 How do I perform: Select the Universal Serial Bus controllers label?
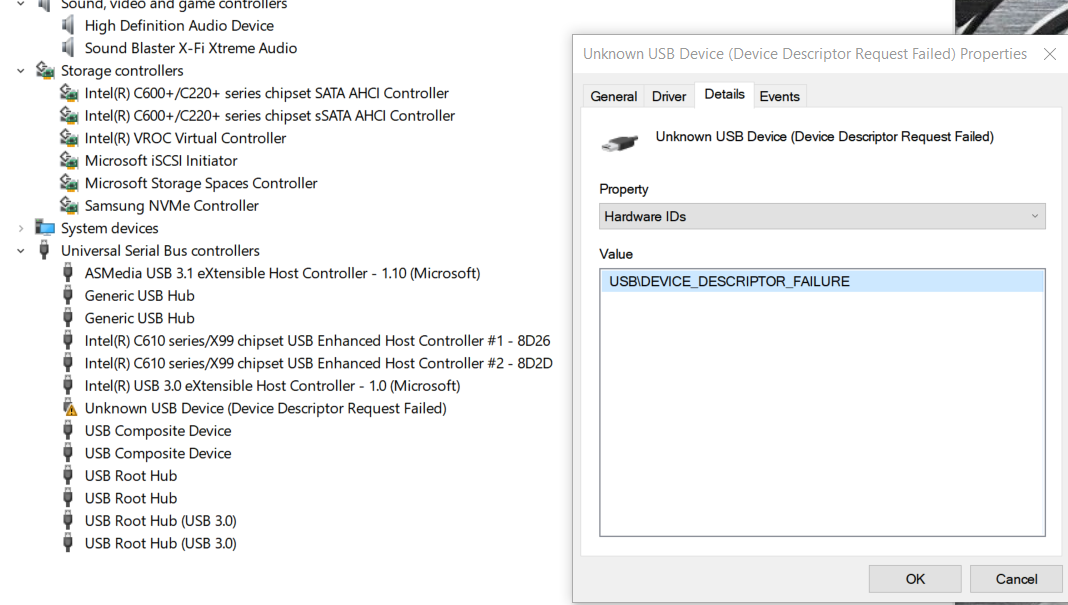click(160, 250)
